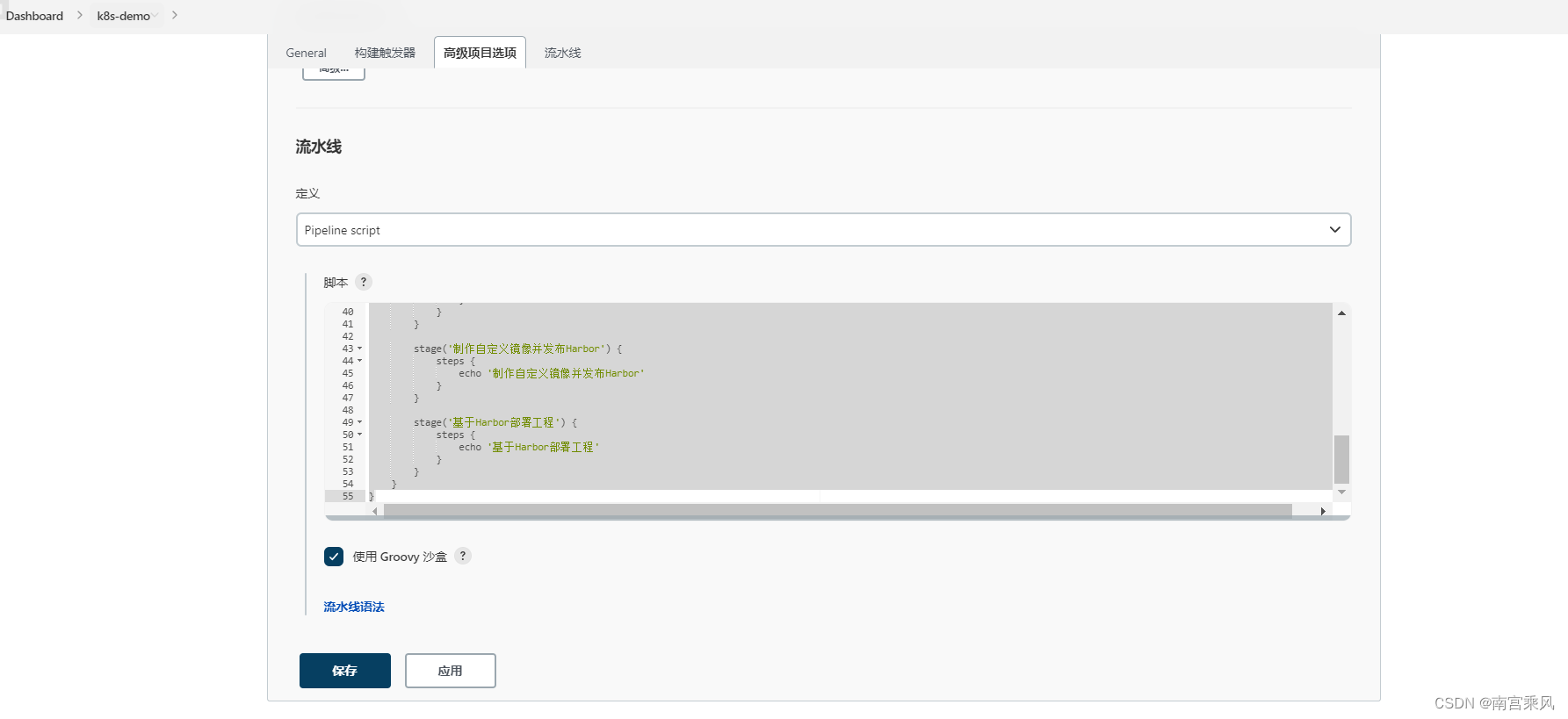Click the down arrow of editor vertical scrollbar
Viewport: 1568px width, 719px height.
click(x=1341, y=492)
